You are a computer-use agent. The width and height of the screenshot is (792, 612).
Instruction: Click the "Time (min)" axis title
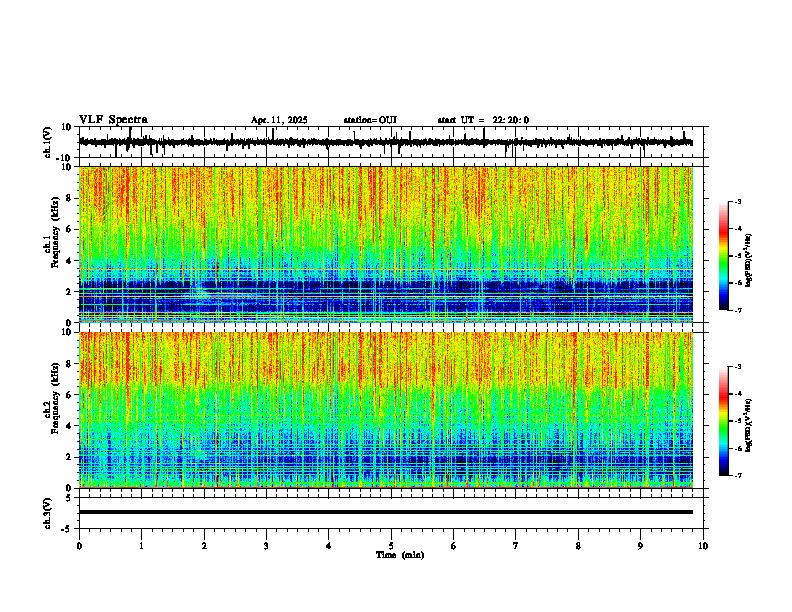pyautogui.click(x=400, y=555)
